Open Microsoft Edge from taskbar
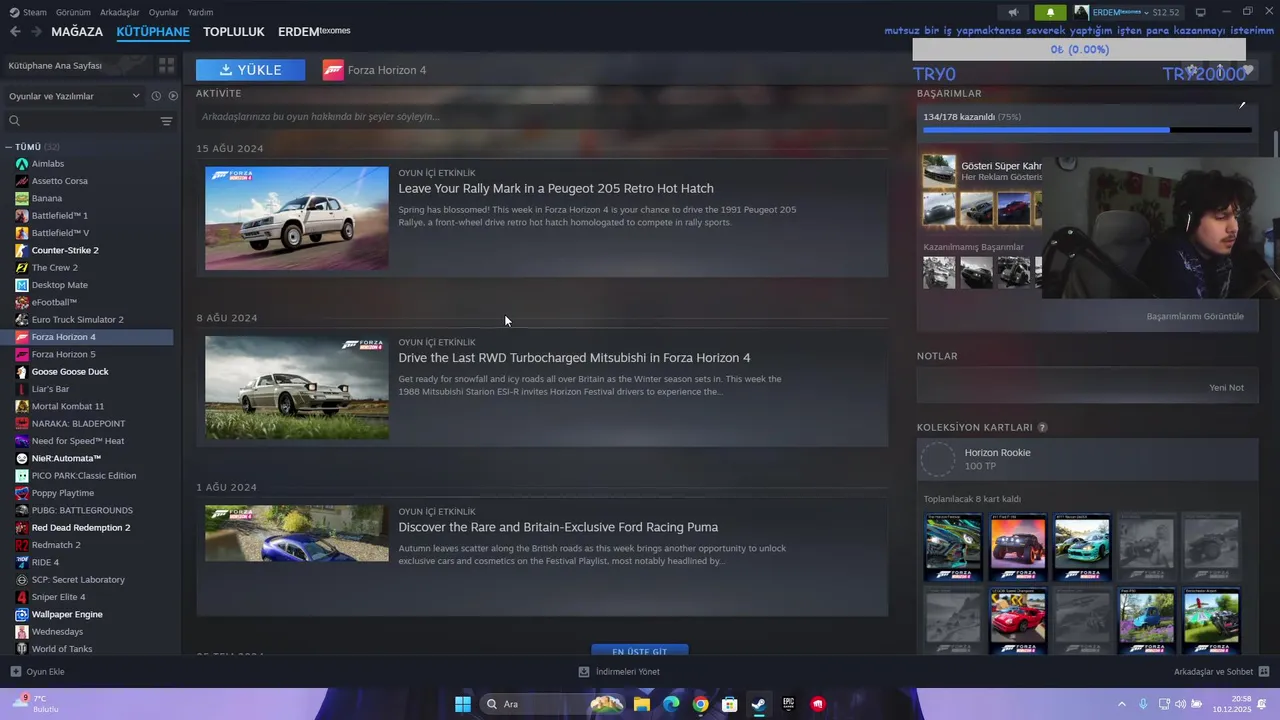1280x720 pixels. pyautogui.click(x=671, y=704)
